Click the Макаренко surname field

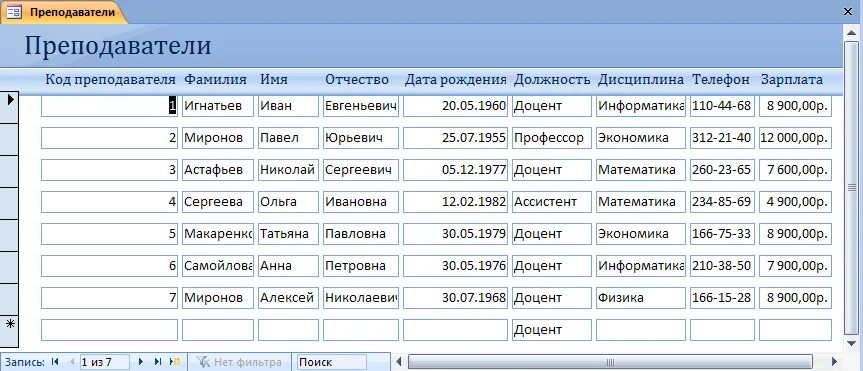(x=218, y=234)
